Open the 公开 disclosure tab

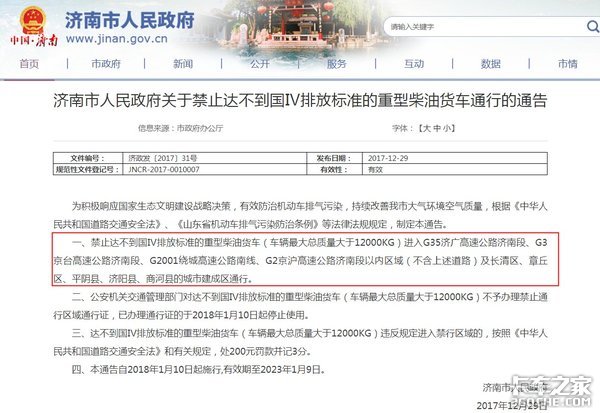coord(260,65)
